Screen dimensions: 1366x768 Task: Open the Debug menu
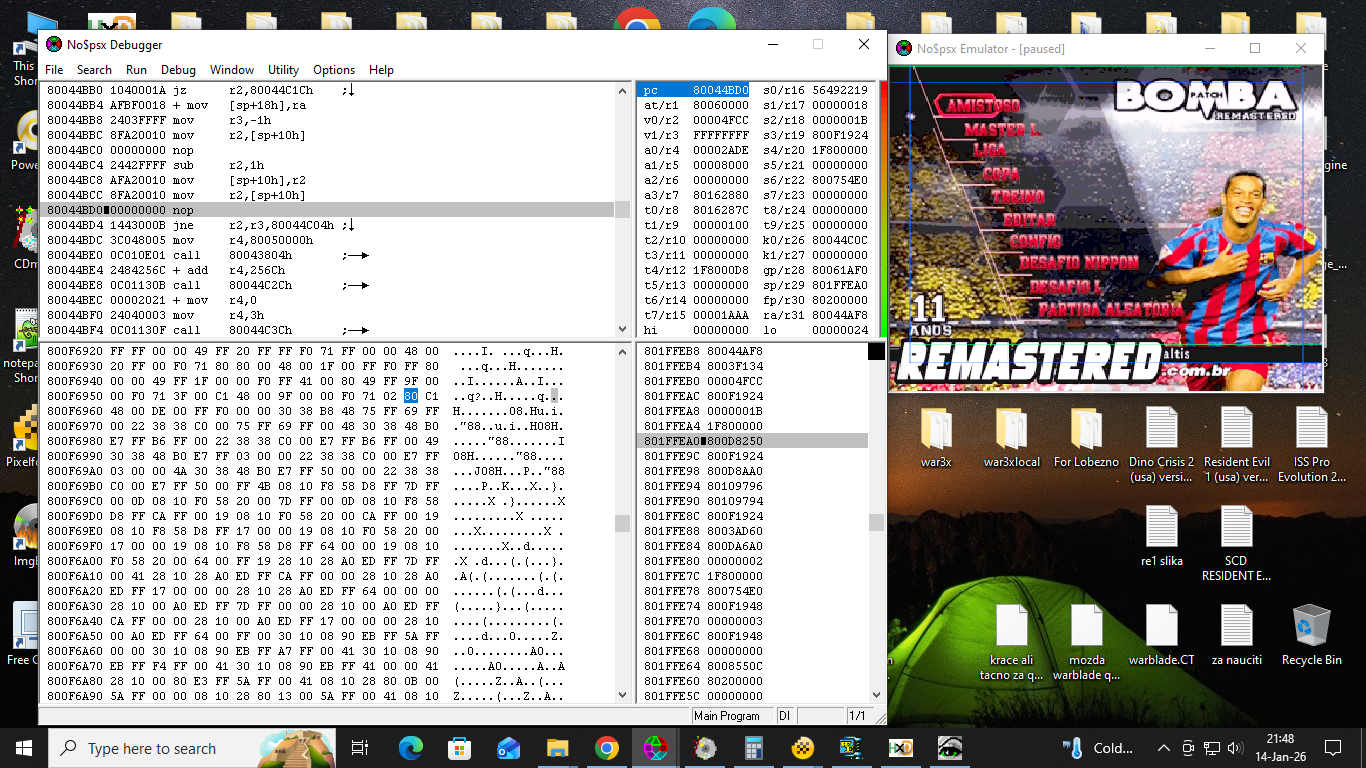(178, 70)
